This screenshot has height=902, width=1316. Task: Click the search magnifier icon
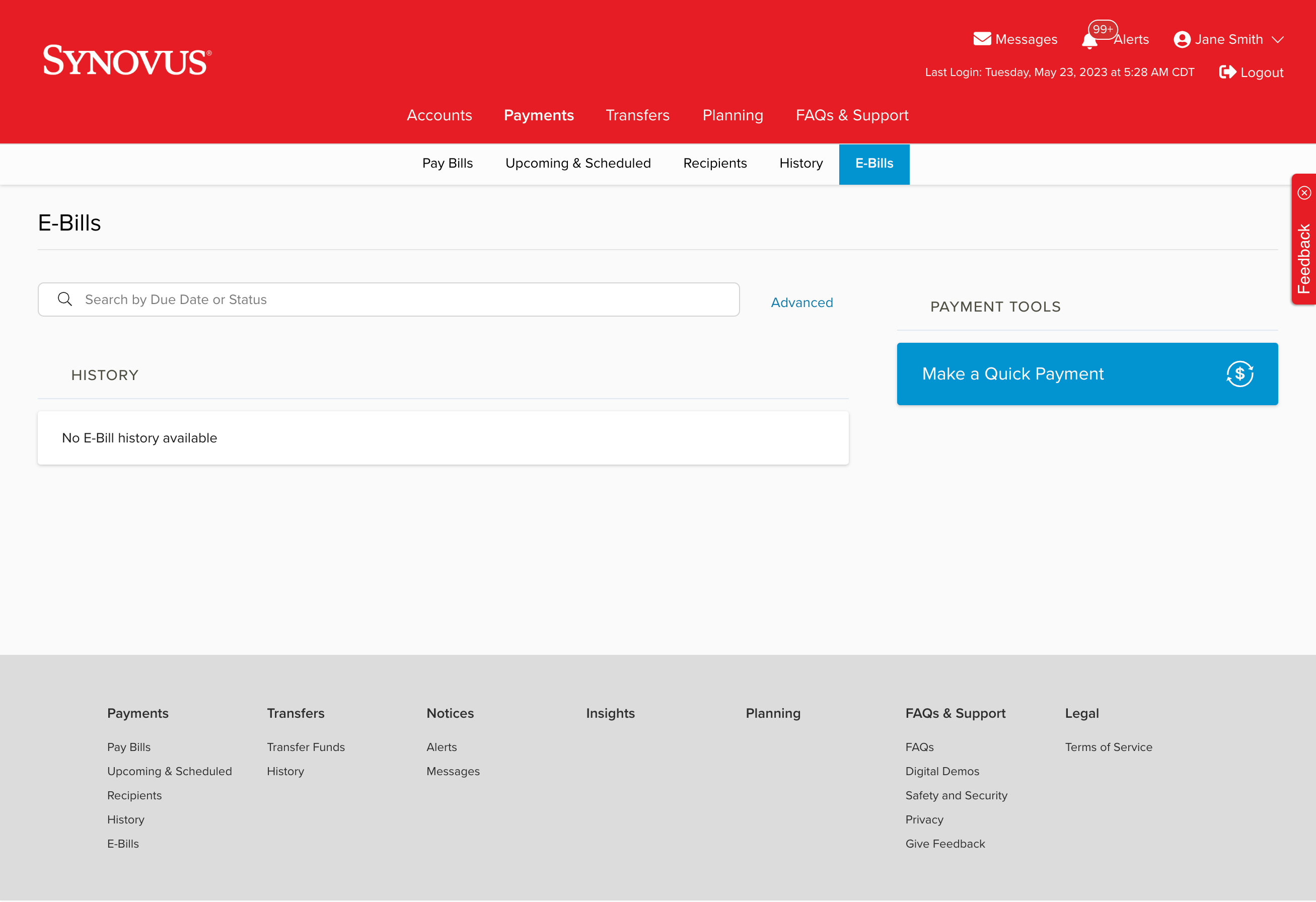[65, 299]
